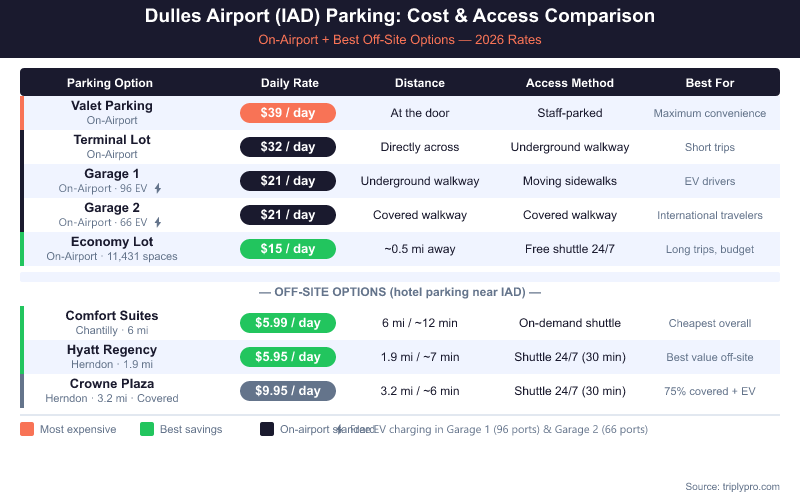Click the EV lightning icon beside Garage 1

pyautogui.click(x=157, y=188)
